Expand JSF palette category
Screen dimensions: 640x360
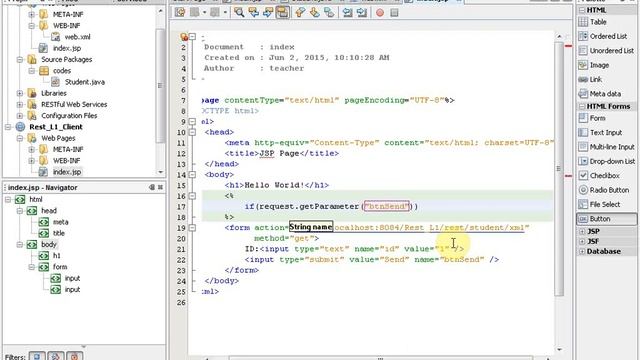[582, 241]
